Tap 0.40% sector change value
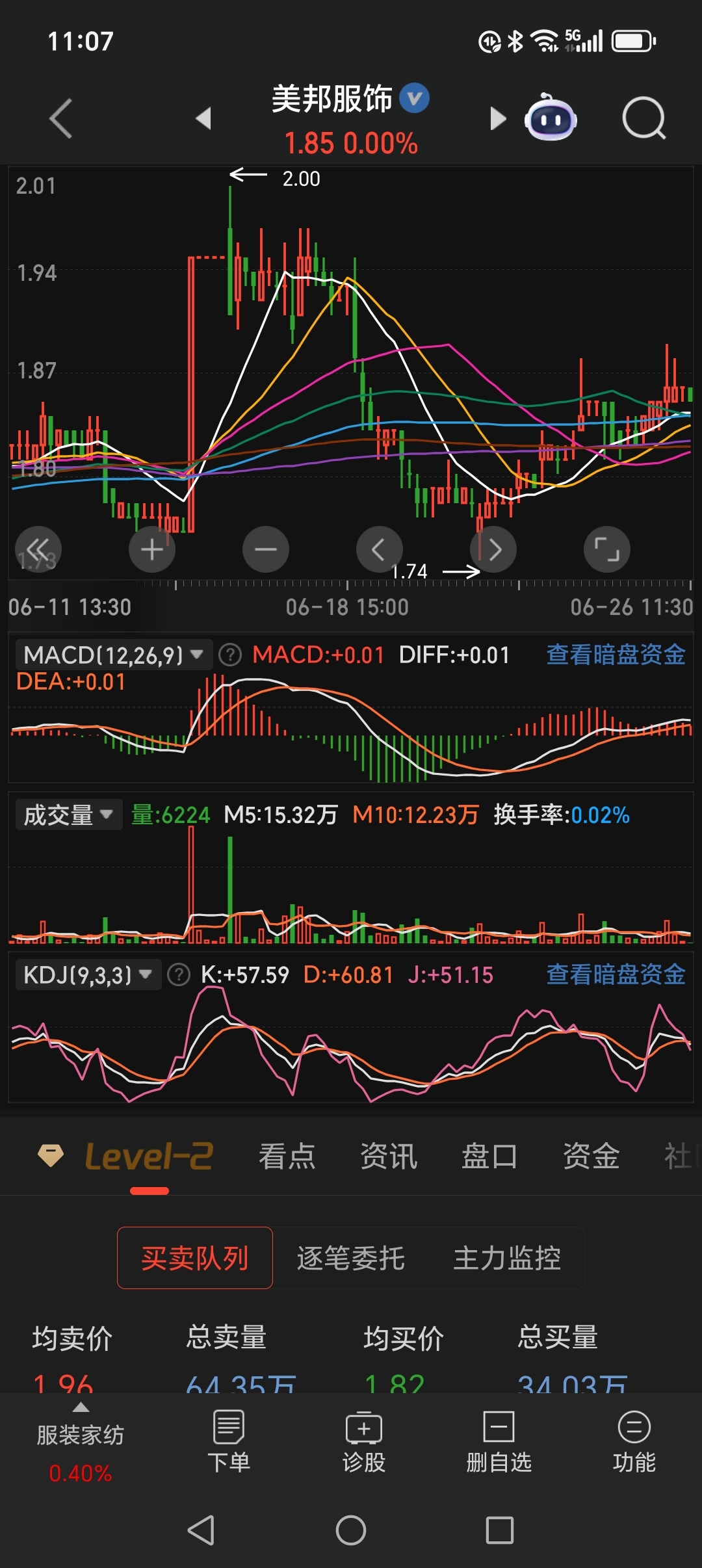 pos(81,1473)
